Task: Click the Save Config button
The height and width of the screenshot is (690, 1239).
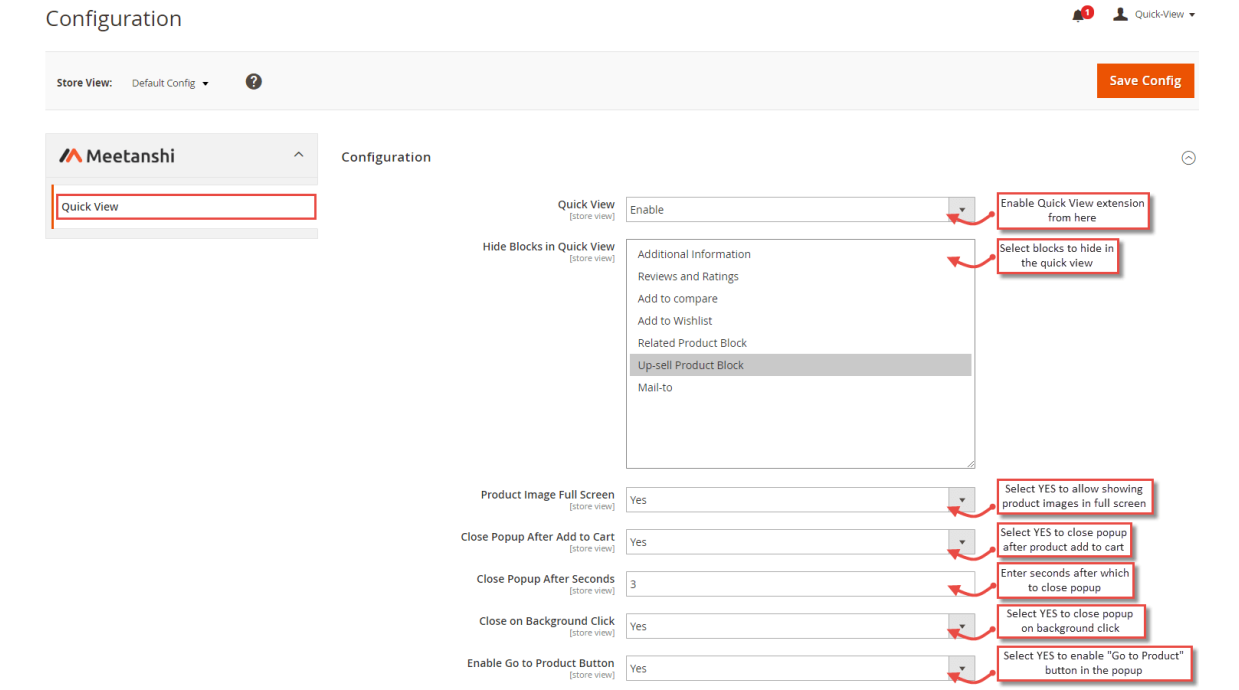Action: point(1145,81)
